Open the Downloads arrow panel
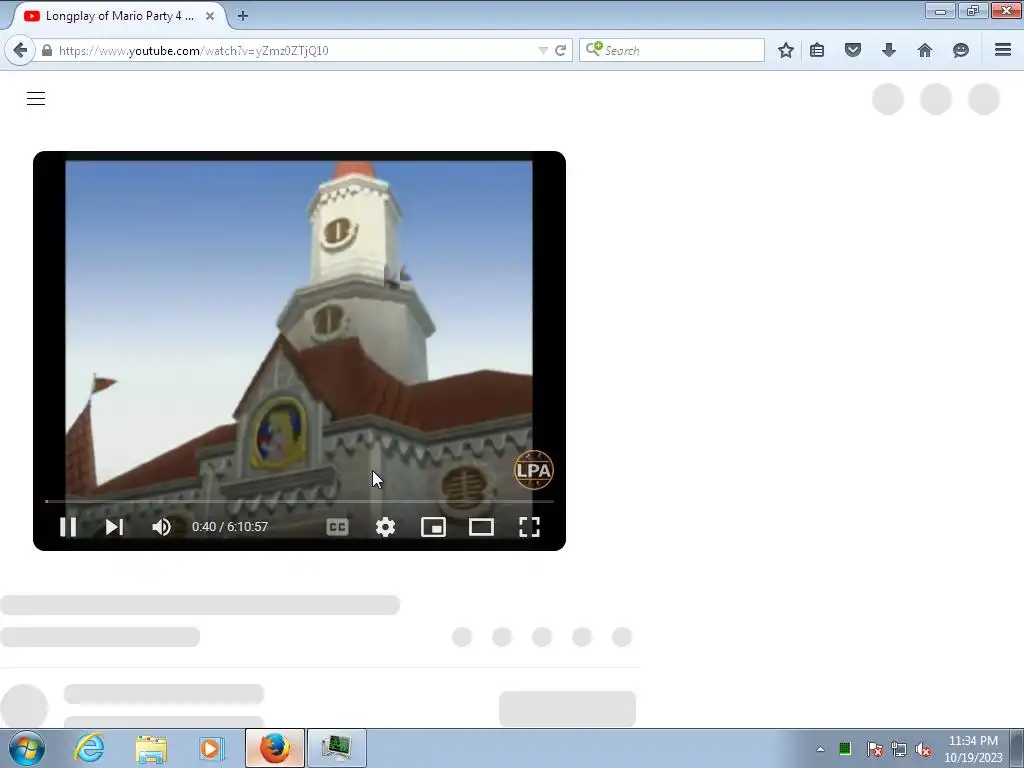 (x=889, y=50)
